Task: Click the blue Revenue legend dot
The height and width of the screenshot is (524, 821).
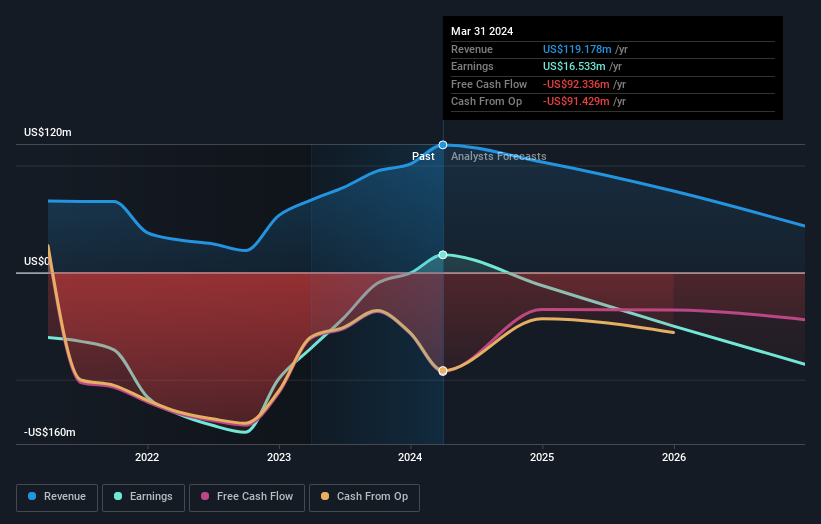Action: 32,496
